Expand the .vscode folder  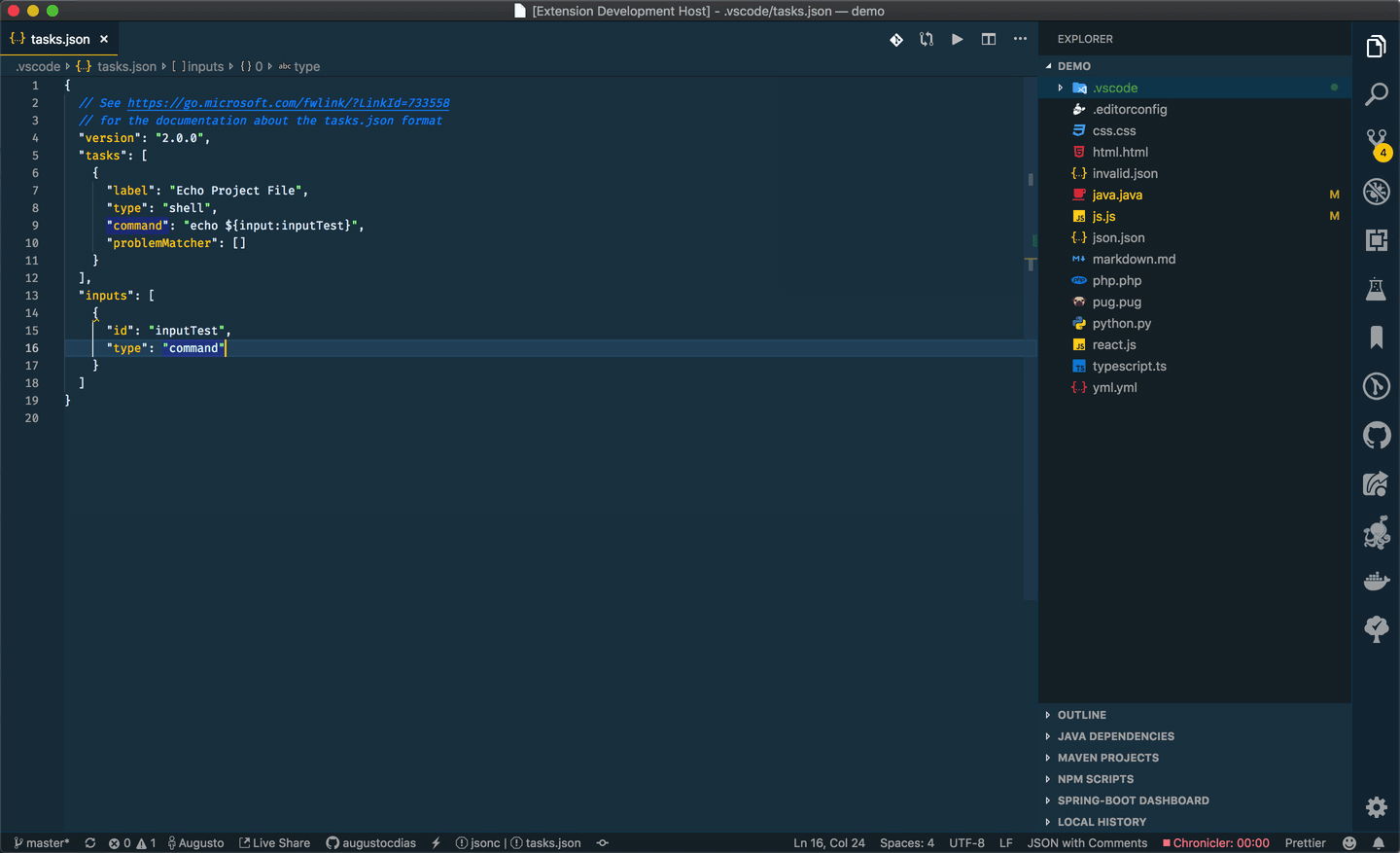tap(1195, 88)
